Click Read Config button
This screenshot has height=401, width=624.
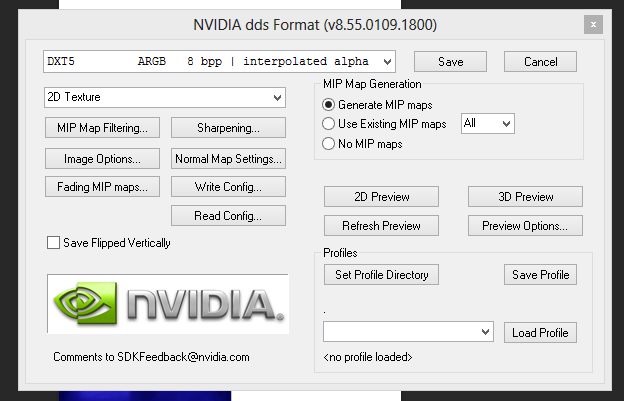pyautogui.click(x=228, y=216)
